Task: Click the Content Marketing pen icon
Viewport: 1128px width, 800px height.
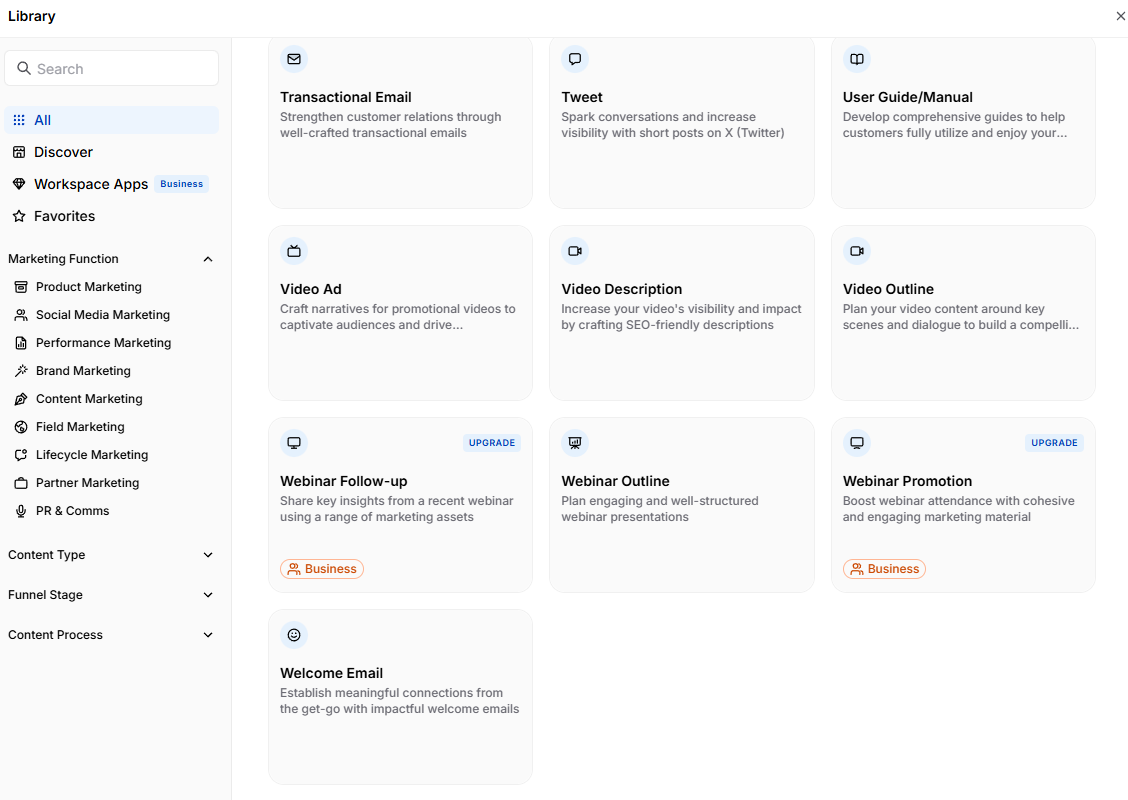Action: point(21,399)
